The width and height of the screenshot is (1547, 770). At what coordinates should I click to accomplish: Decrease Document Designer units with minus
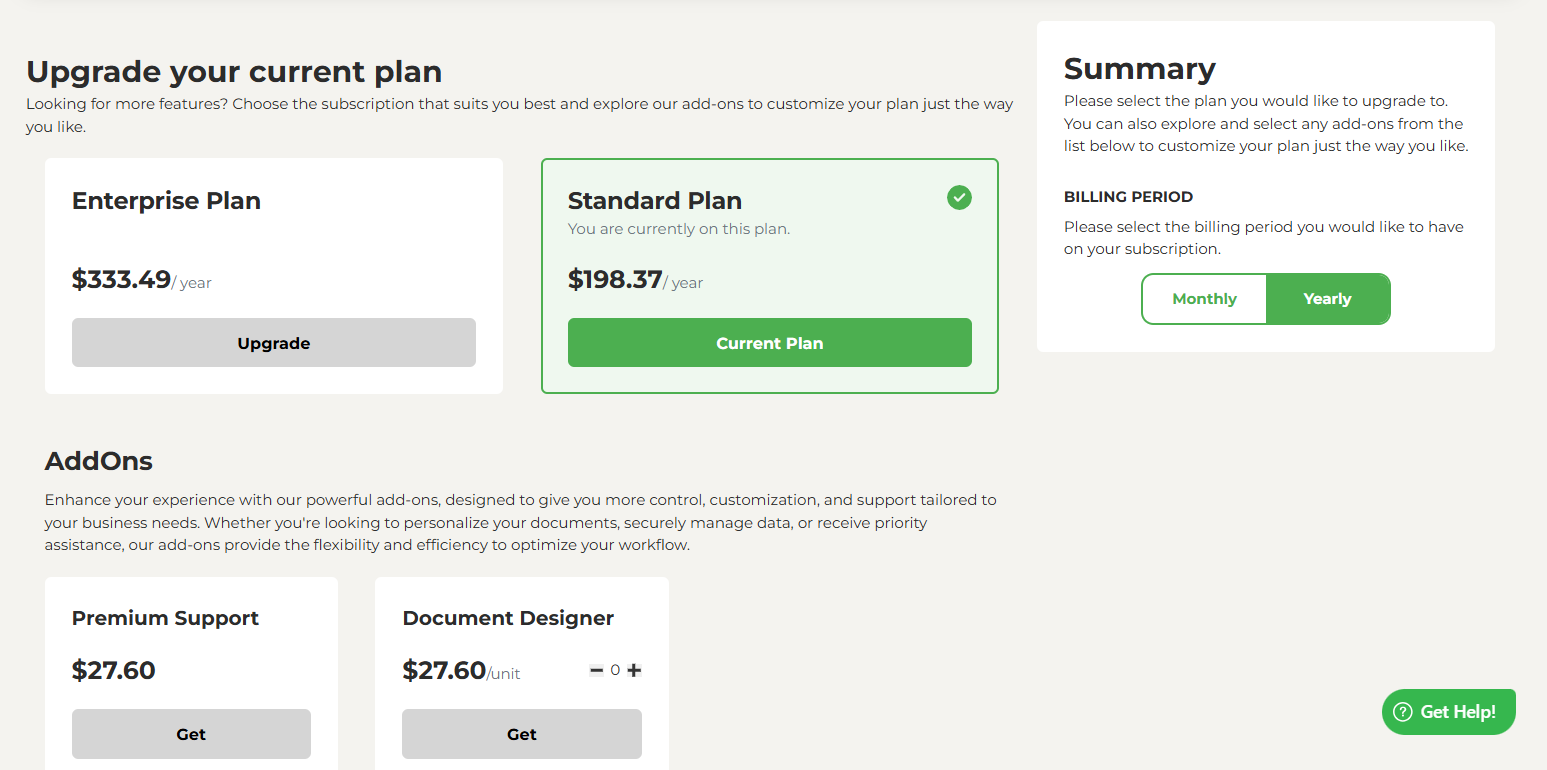tap(596, 670)
